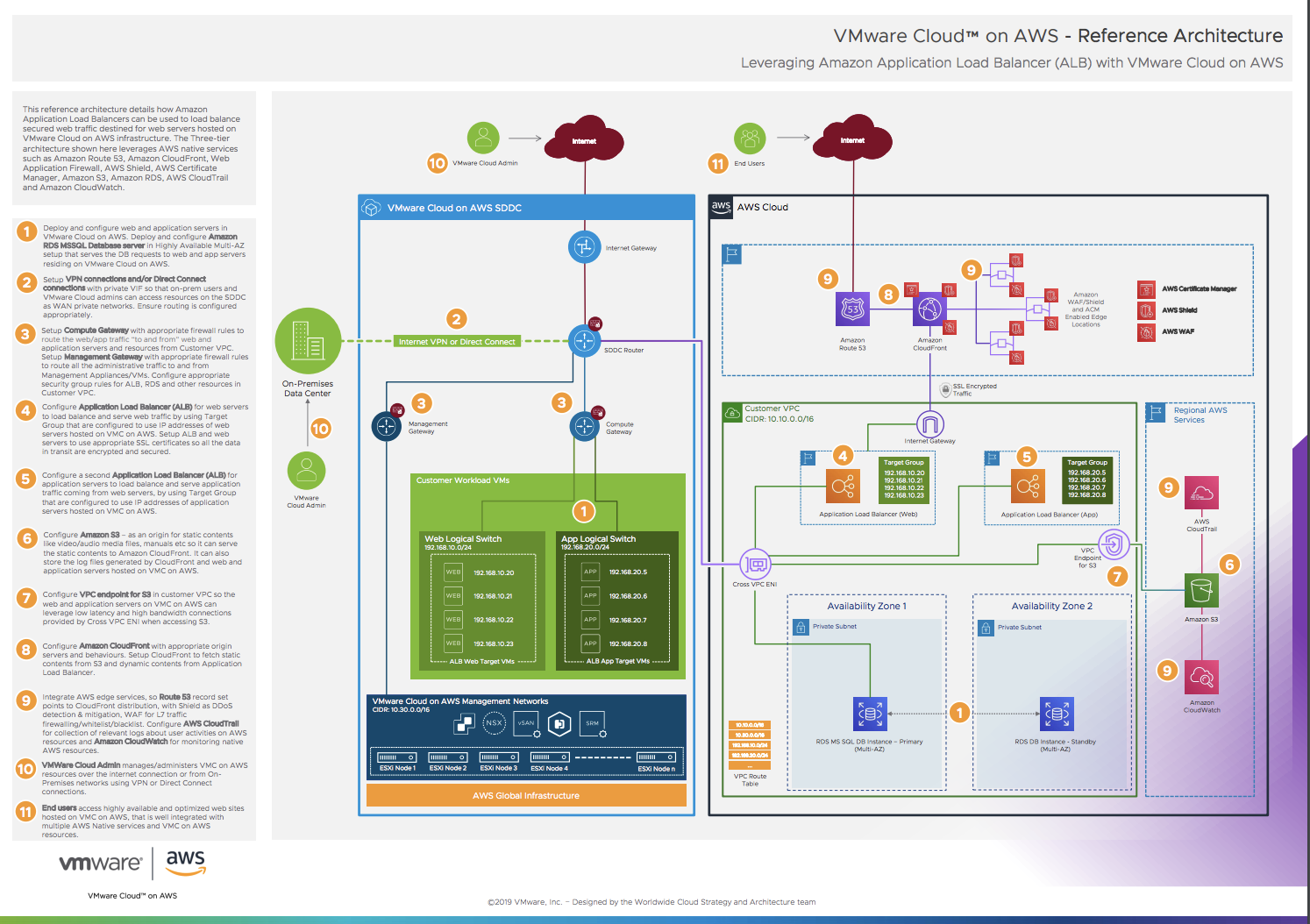Click the Customer VPC CIDR label

(780, 419)
